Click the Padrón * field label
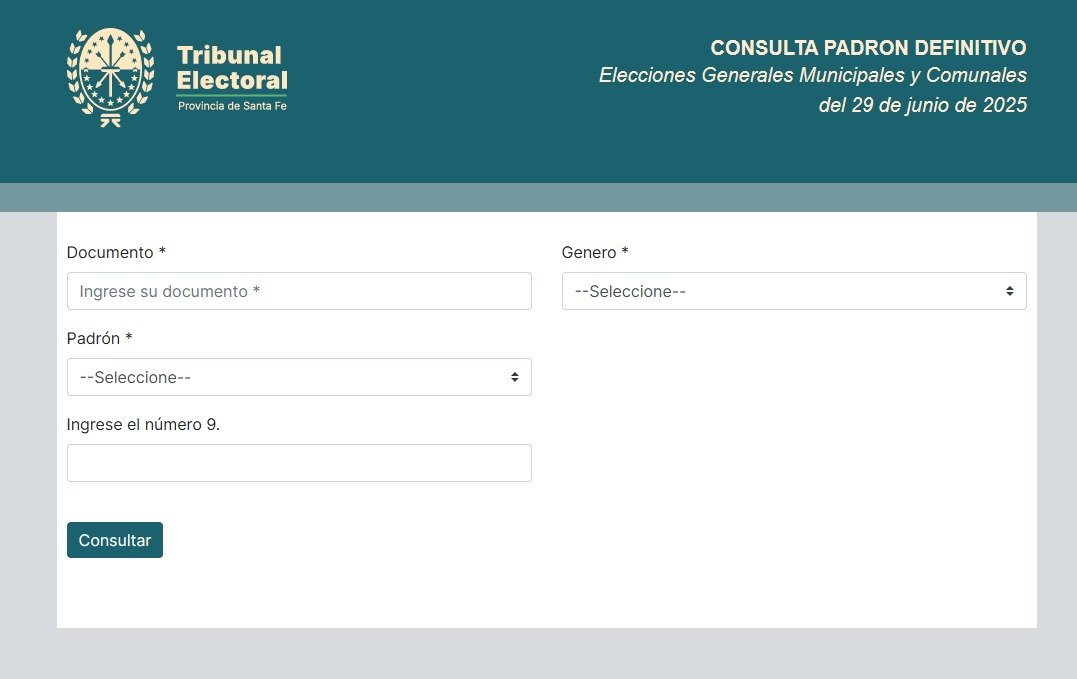Screen dimensions: 1077x679 [100, 339]
